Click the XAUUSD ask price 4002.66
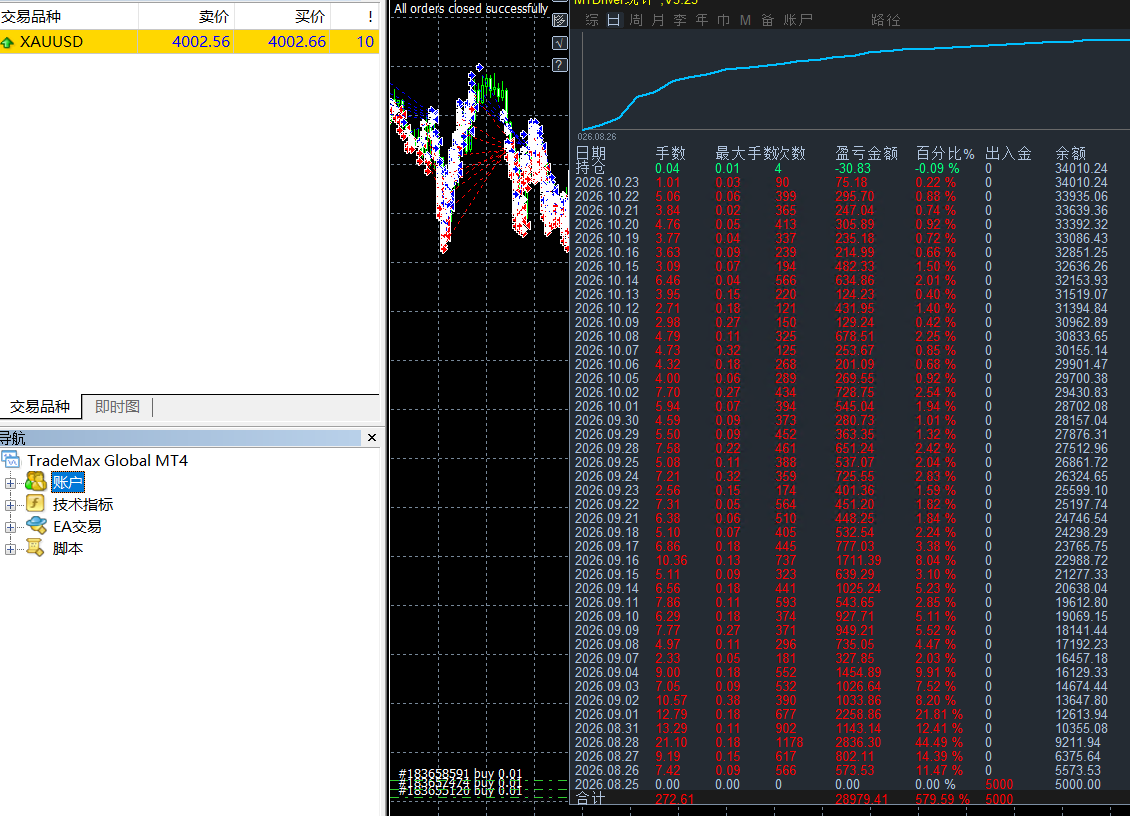Viewport: 1130px width, 816px height. 297,42
